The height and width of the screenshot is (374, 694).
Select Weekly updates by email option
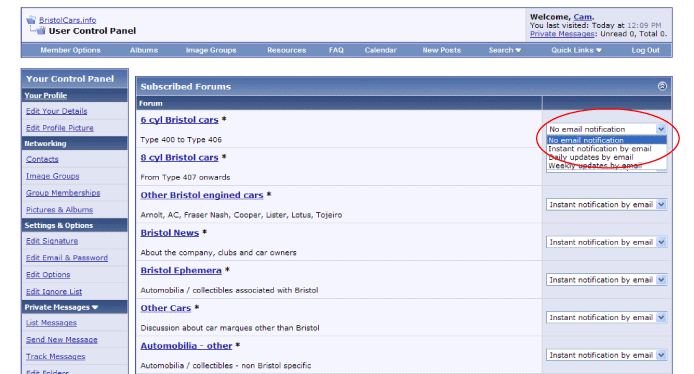point(606,166)
